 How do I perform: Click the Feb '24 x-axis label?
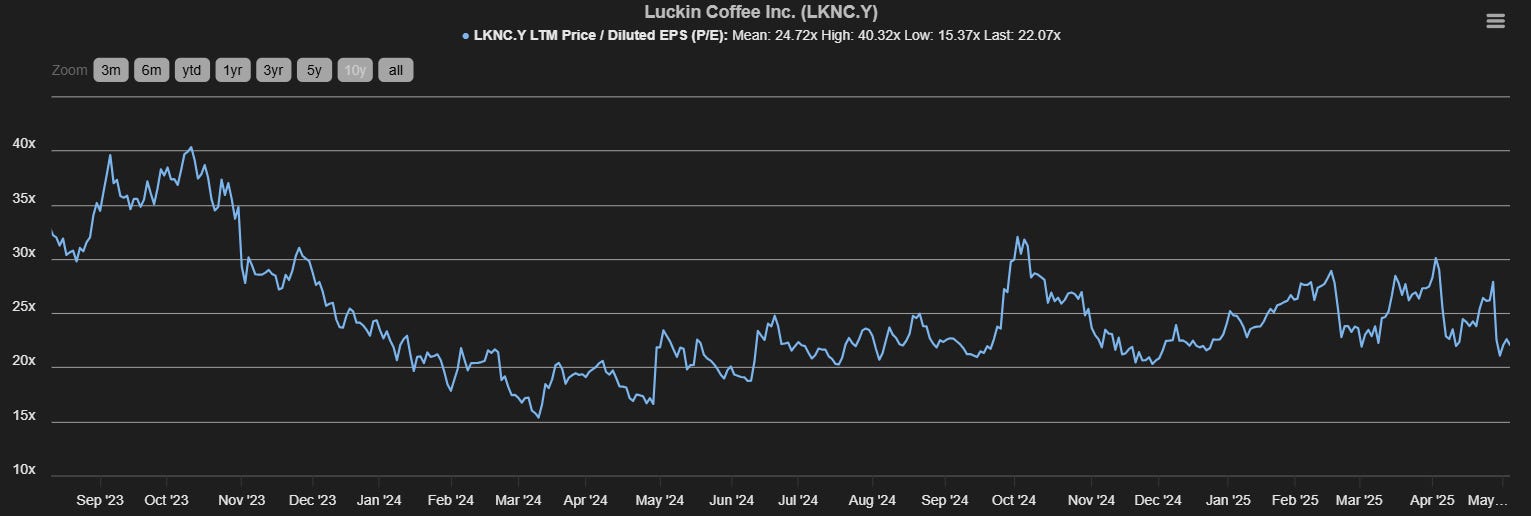click(450, 500)
